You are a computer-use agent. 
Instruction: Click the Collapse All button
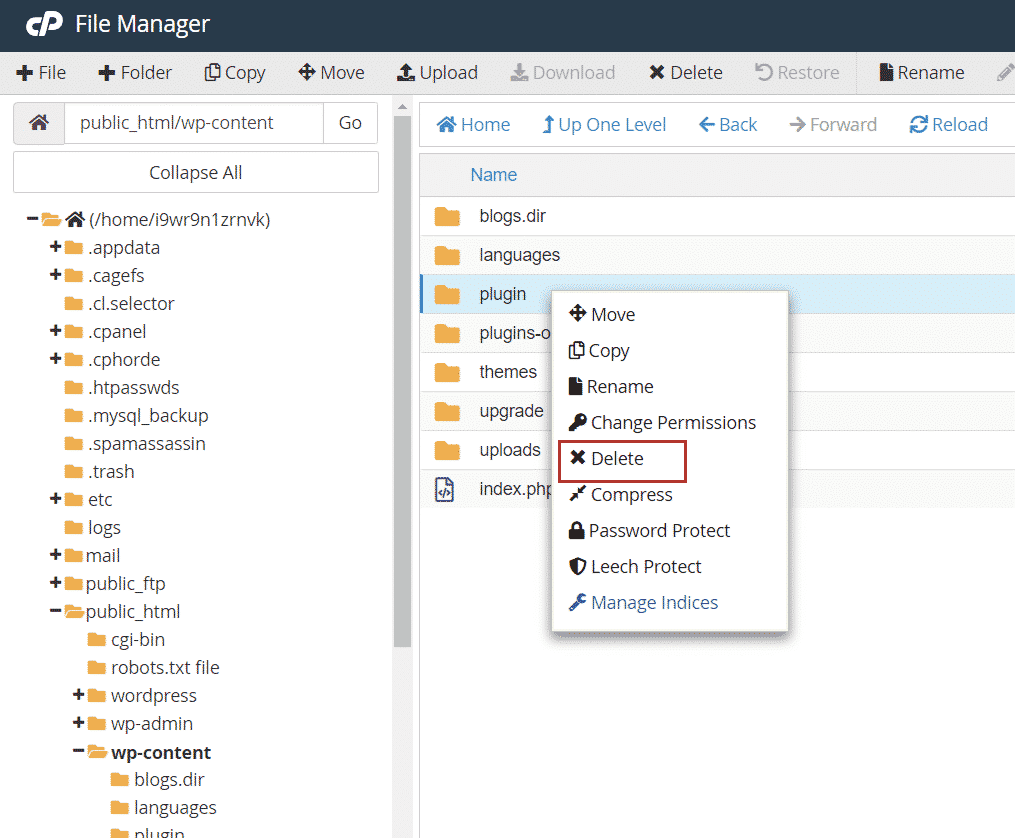pyautogui.click(x=195, y=172)
